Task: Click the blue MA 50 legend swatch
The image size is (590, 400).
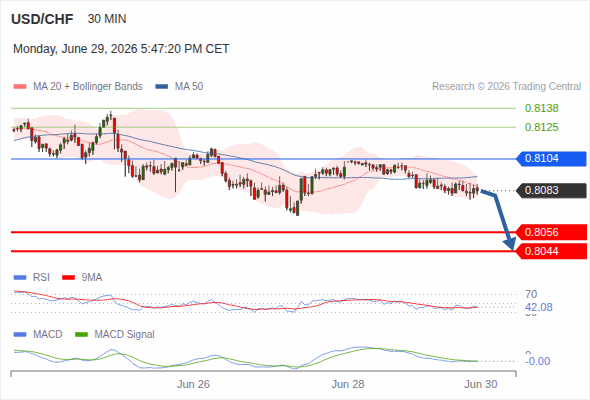Action: pyautogui.click(x=162, y=87)
